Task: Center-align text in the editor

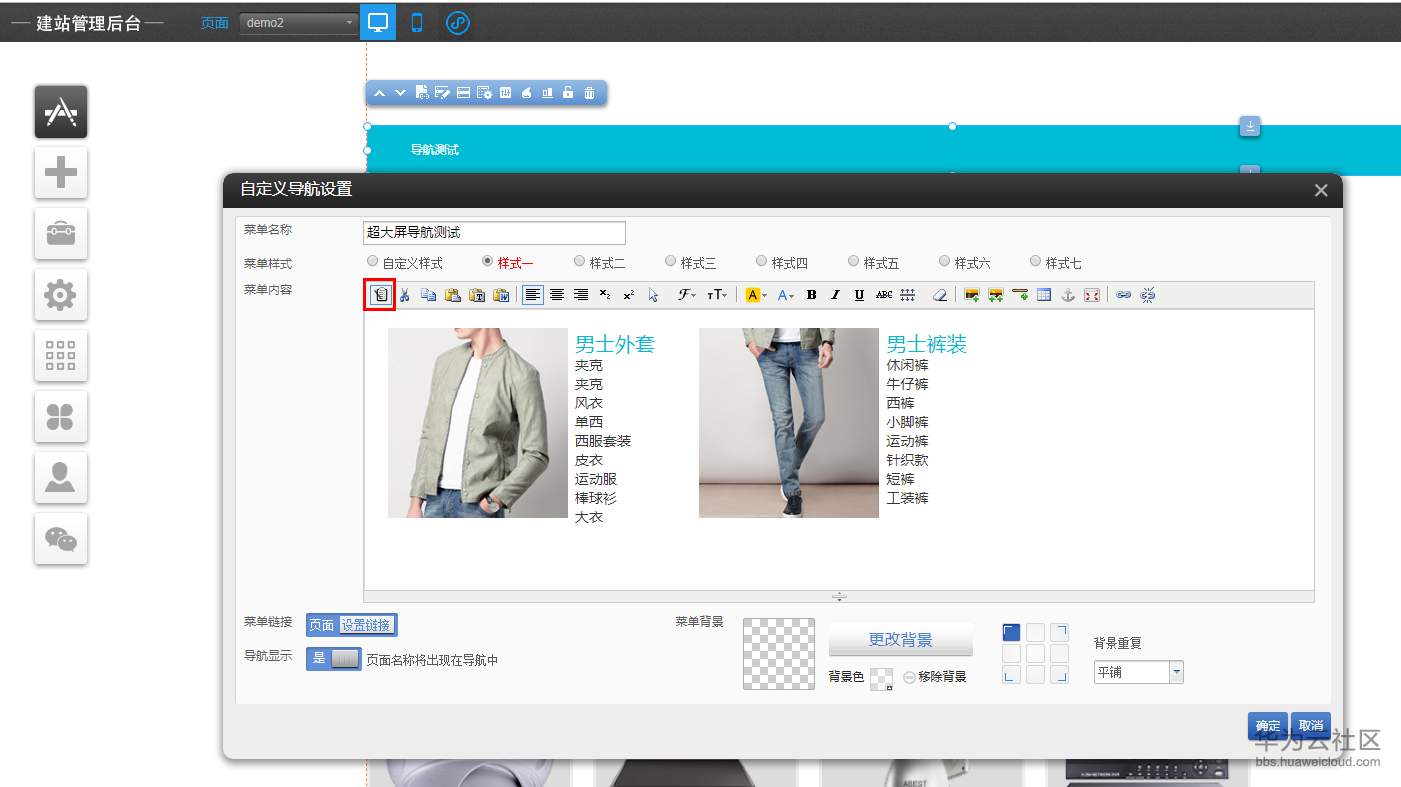Action: pyautogui.click(x=557, y=295)
